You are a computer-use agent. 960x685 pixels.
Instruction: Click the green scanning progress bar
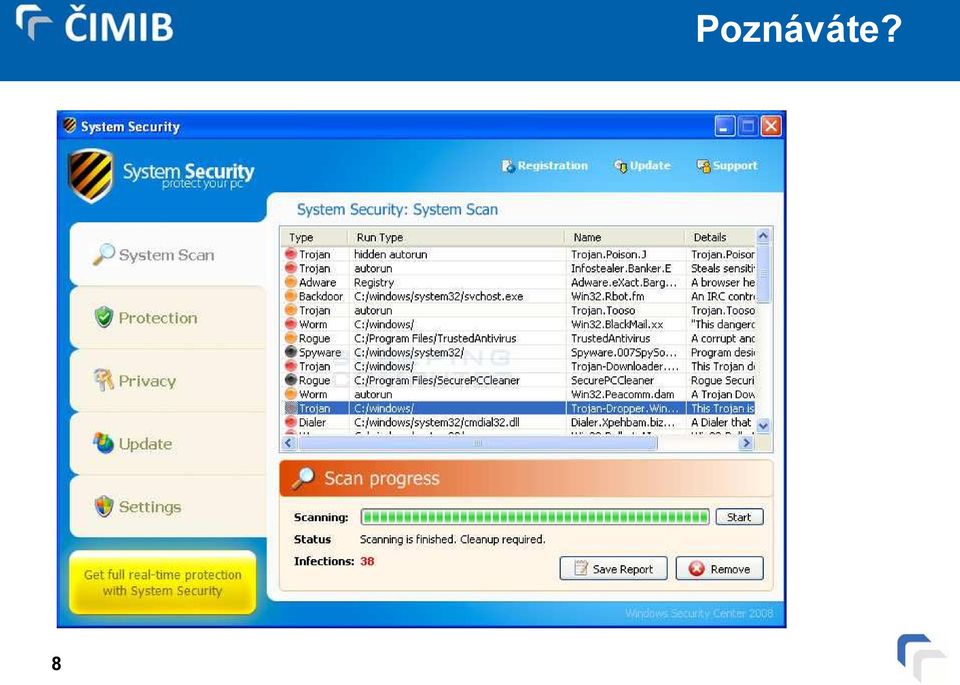click(535, 517)
